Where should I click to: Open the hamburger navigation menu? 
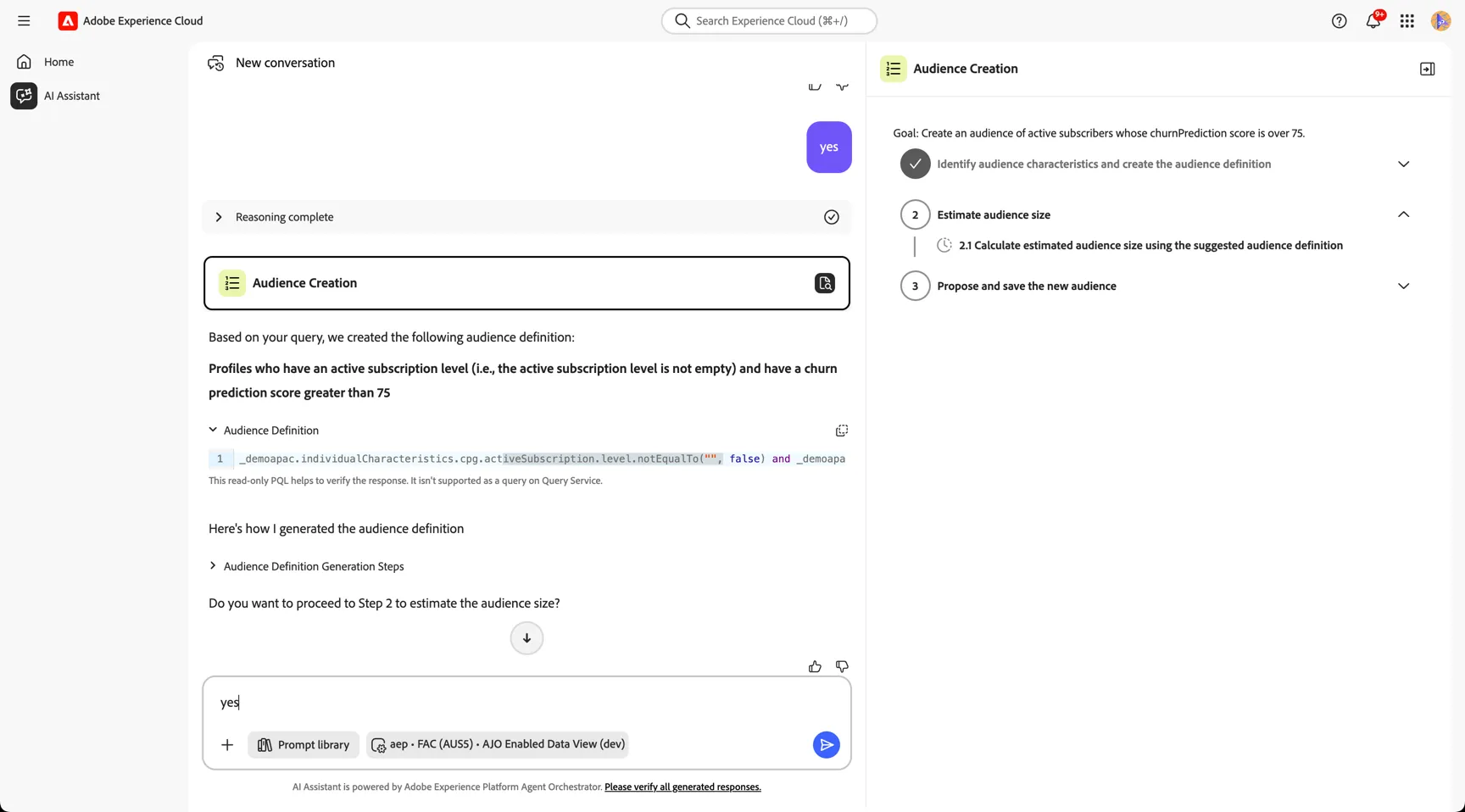coord(24,21)
